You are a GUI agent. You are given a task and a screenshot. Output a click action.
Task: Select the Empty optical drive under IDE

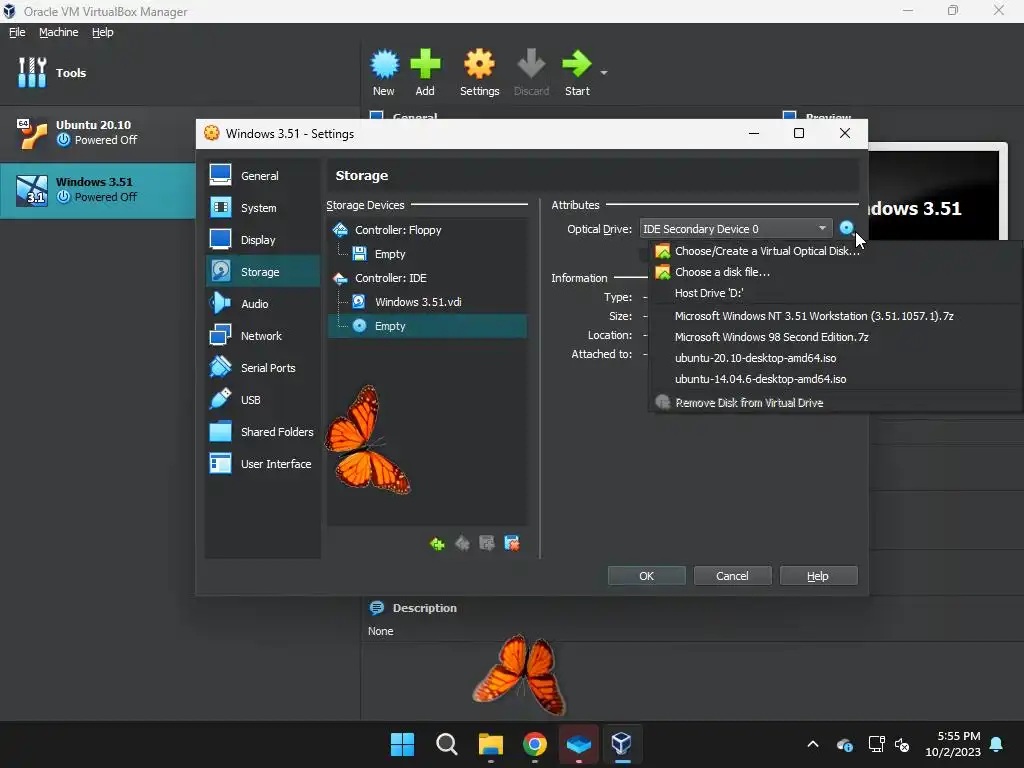tap(427, 326)
